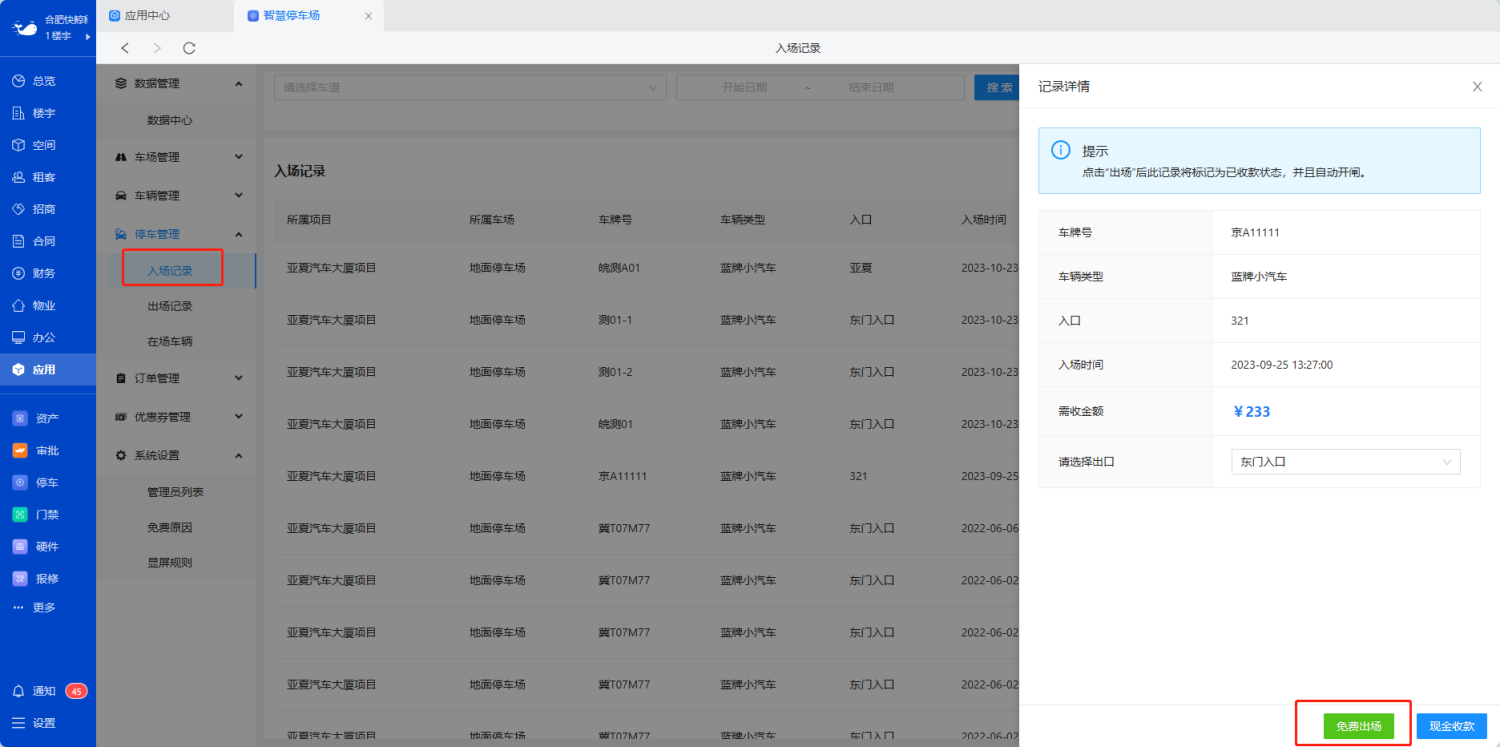The height and width of the screenshot is (747, 1500).
Task: Open 显屏规则 menu item
Action: [170, 562]
